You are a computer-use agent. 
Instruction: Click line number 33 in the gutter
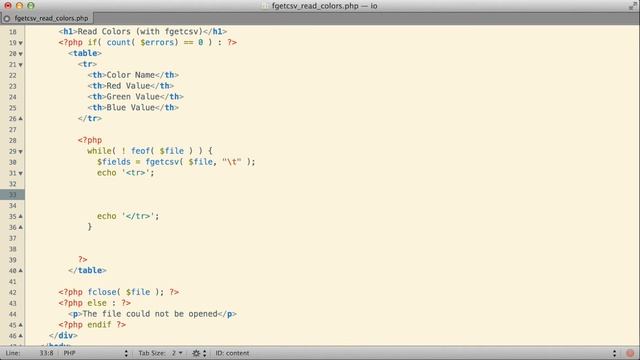tap(13, 195)
